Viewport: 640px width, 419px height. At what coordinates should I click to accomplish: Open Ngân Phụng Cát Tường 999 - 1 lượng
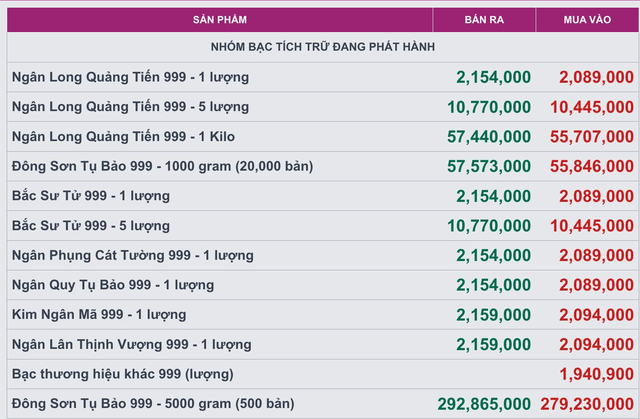133,255
